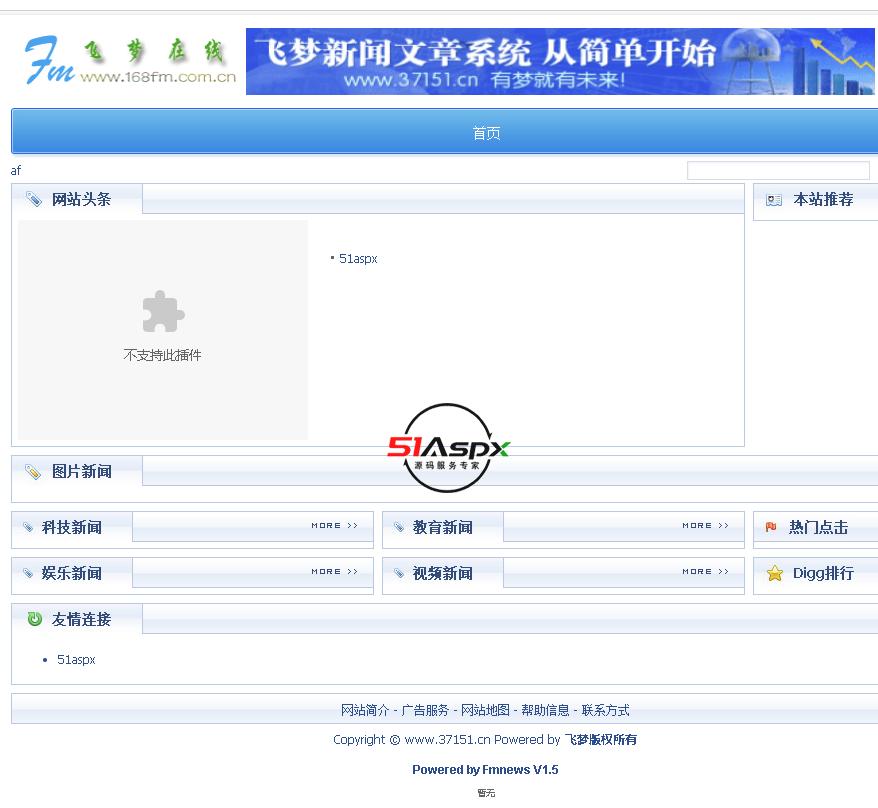Screen dimensions: 878x808
Task: Open MORE for 娱乐新闻
Action: [x=334, y=571]
